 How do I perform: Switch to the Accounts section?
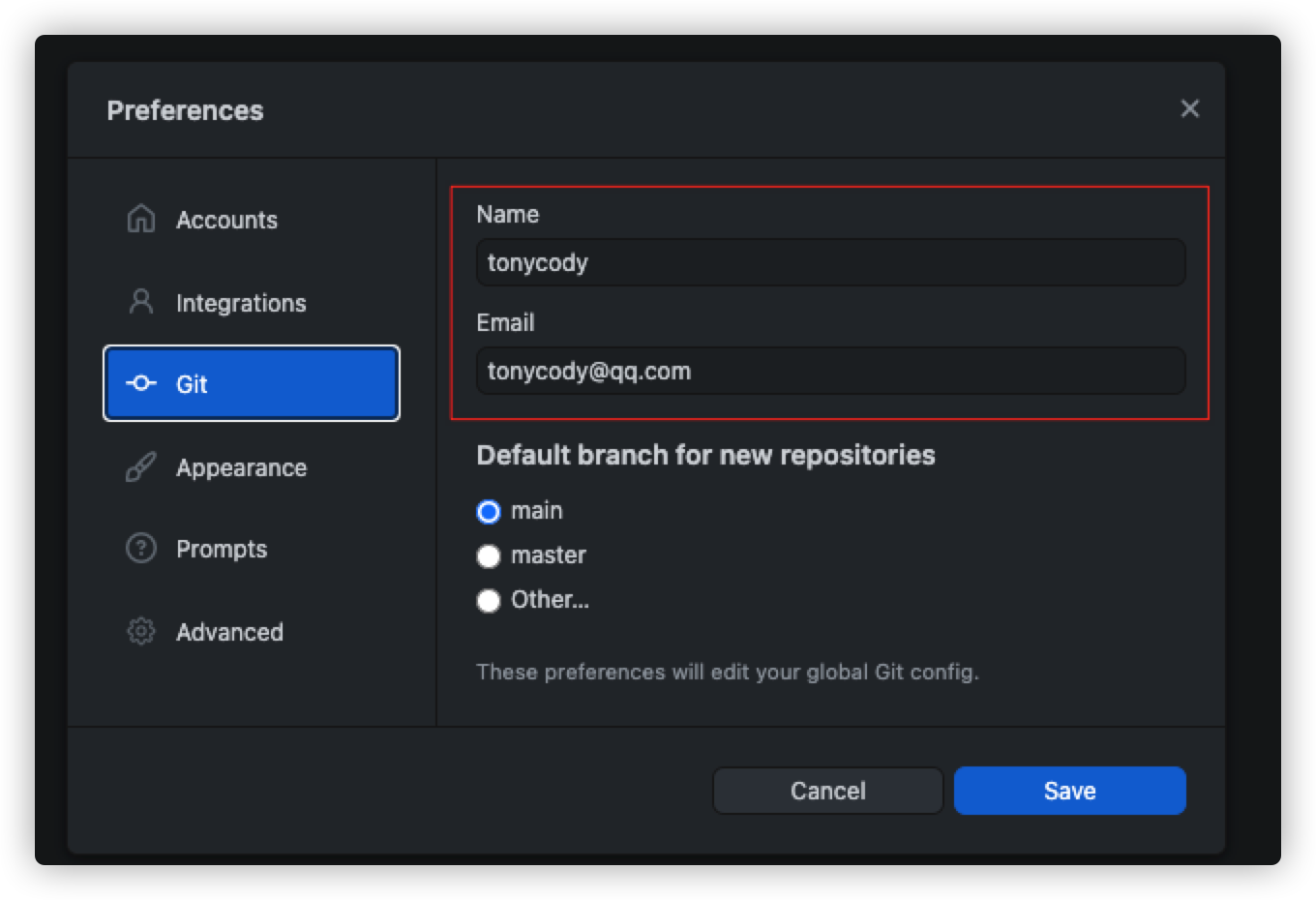pos(226,220)
